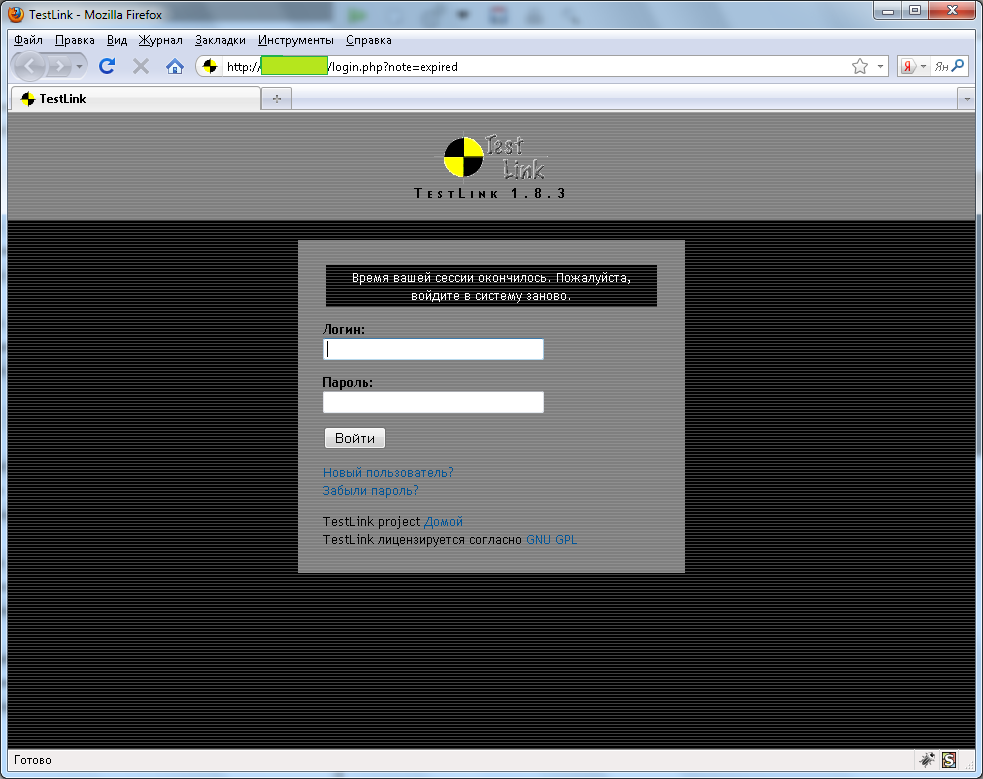Viewport: 983px width, 779px height.
Task: Click the TestLink 1.8.3 version text
Action: 490,194
